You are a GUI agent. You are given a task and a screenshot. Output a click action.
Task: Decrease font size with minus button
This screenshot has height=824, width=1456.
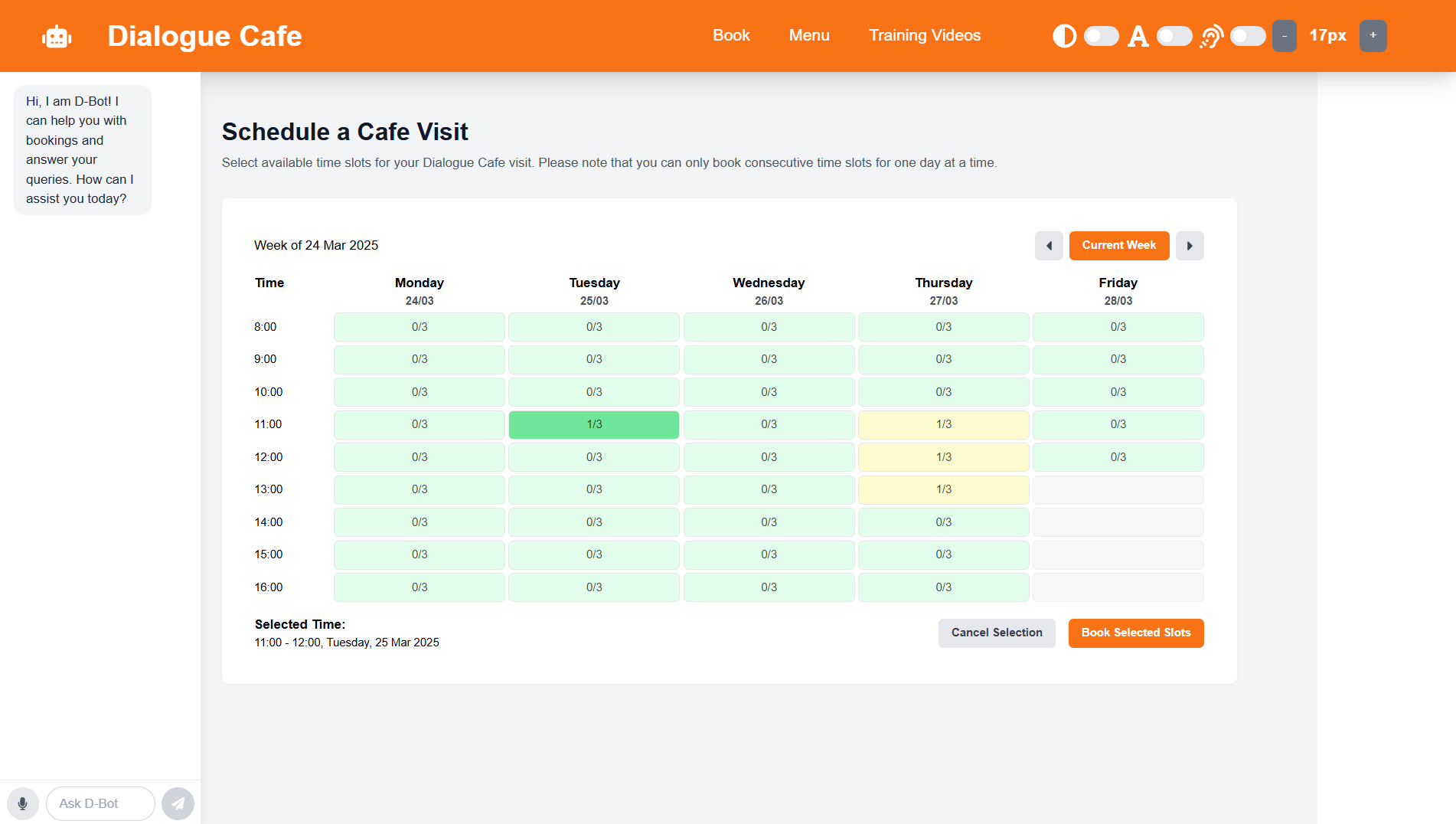1284,36
